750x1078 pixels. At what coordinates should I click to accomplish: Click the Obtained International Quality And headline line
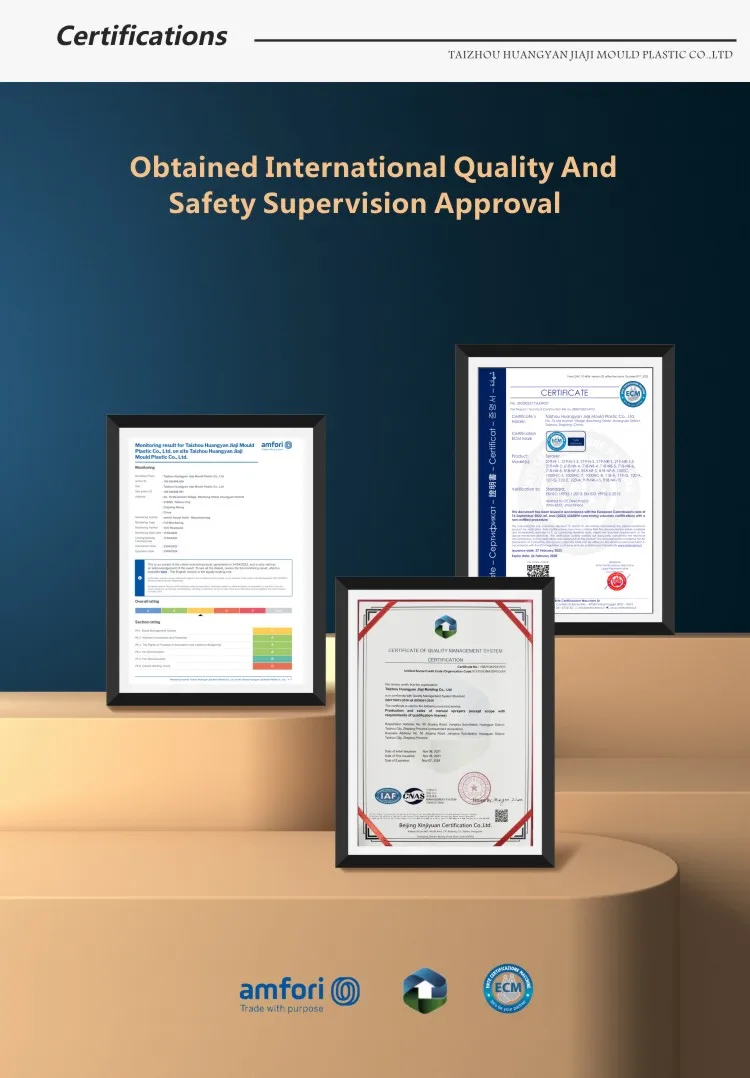click(x=373, y=167)
